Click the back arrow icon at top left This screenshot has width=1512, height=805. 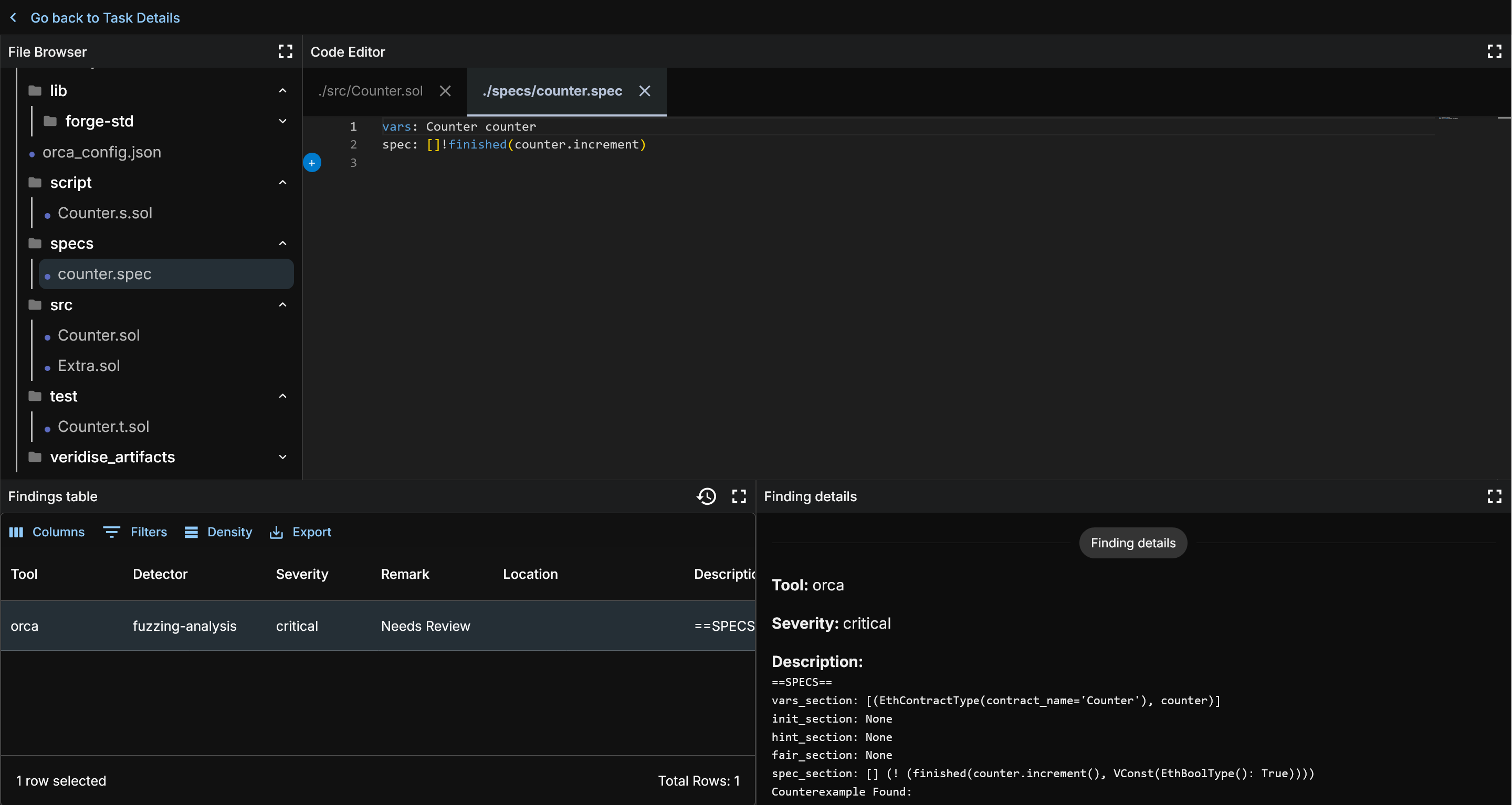[14, 18]
